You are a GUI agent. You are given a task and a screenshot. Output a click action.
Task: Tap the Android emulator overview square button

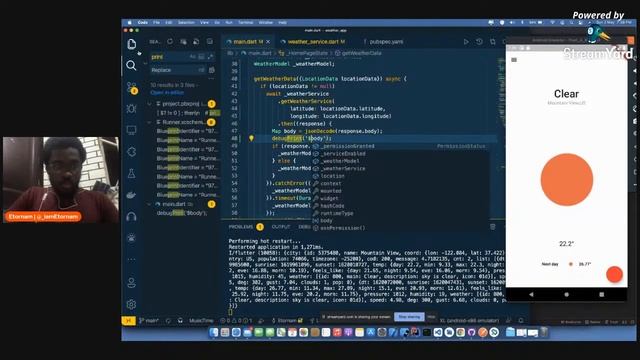[x=602, y=294]
